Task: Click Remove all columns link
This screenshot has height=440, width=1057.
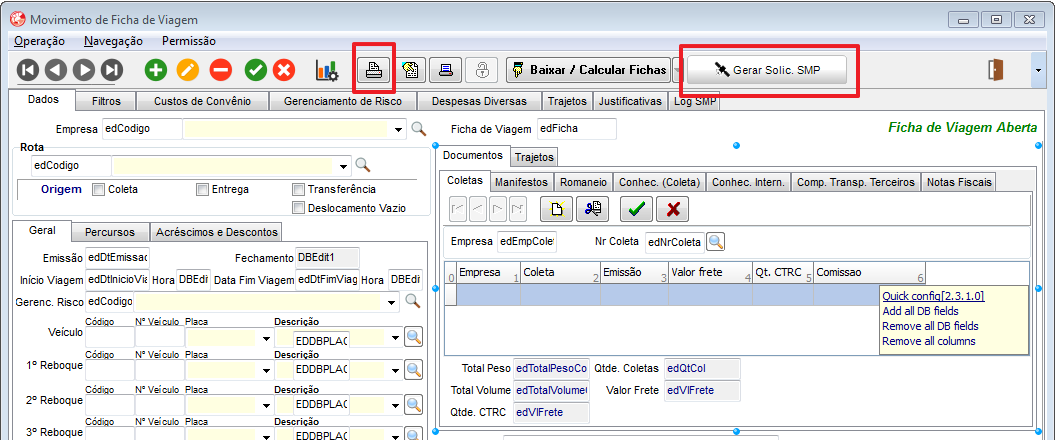Action: click(929, 341)
